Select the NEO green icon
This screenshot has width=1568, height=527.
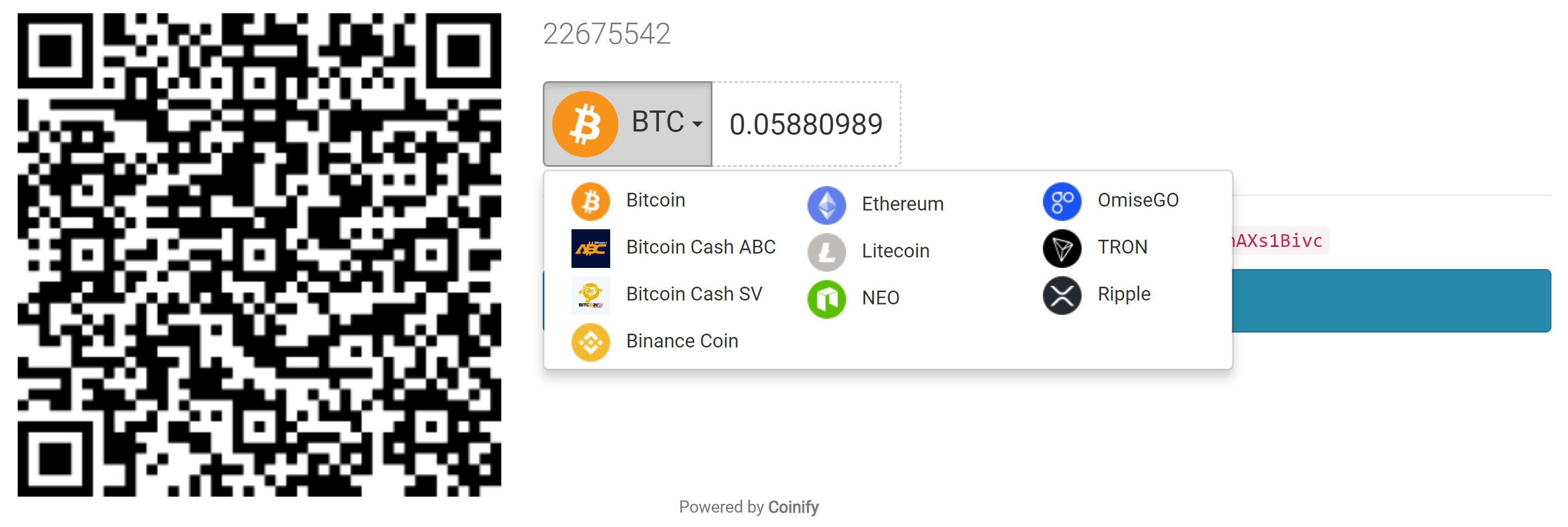[x=826, y=298]
